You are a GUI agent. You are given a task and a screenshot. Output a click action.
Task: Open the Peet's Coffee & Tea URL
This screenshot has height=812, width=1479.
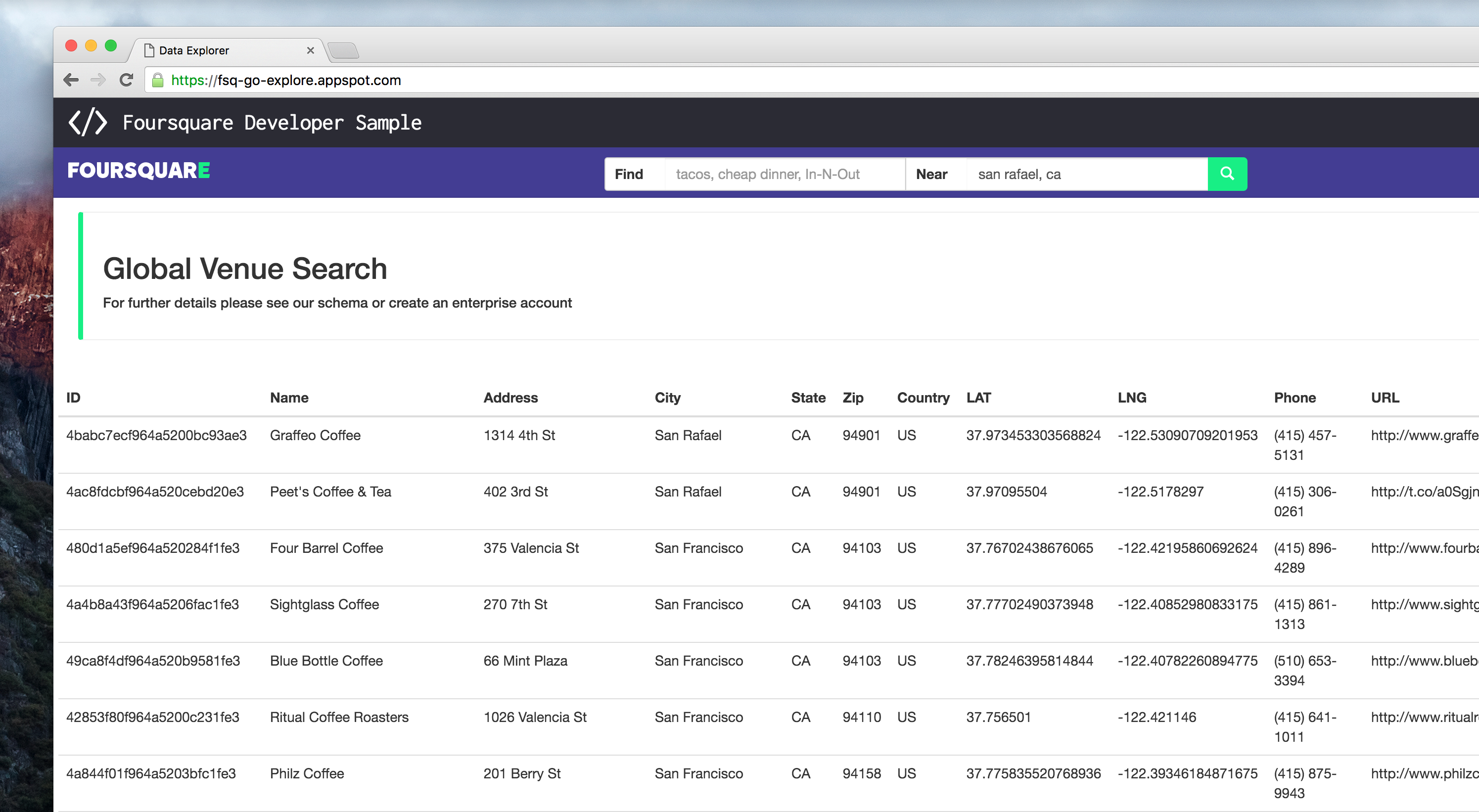point(1424,492)
